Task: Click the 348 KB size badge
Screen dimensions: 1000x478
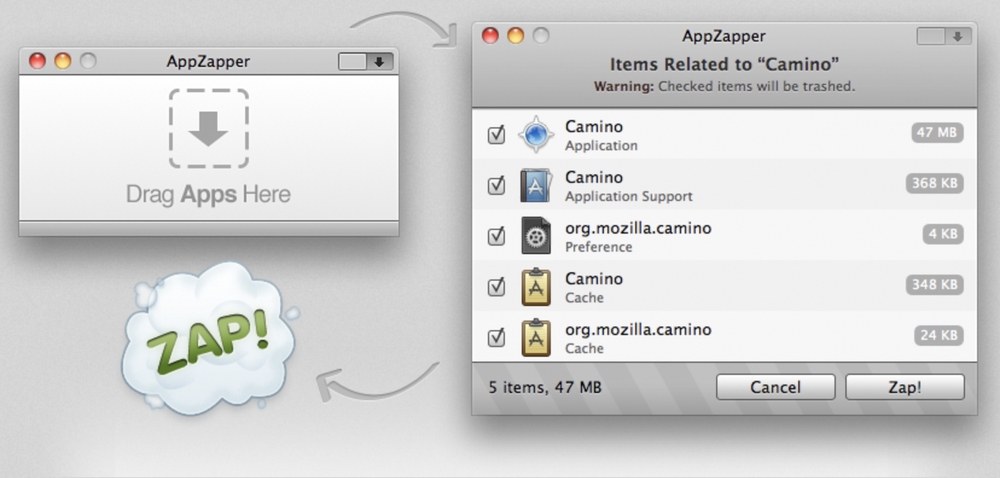Action: tap(934, 284)
